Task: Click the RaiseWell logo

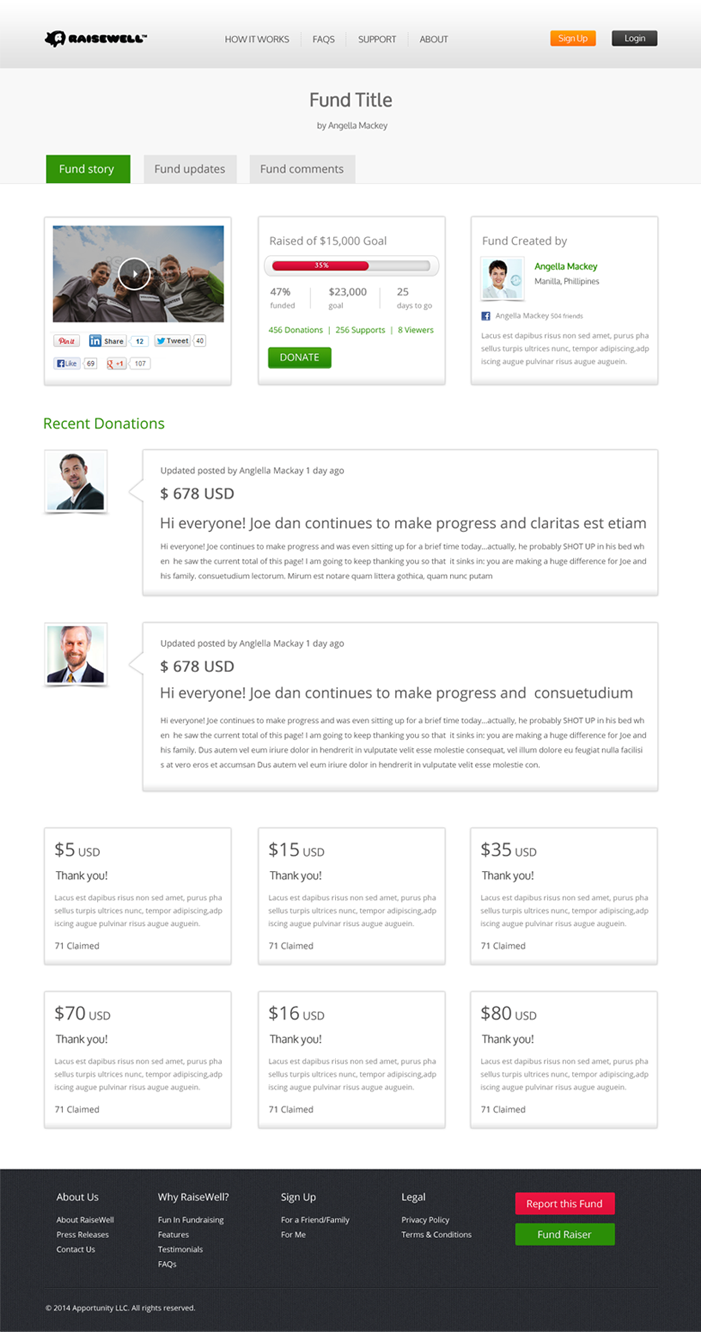Action: tap(96, 39)
